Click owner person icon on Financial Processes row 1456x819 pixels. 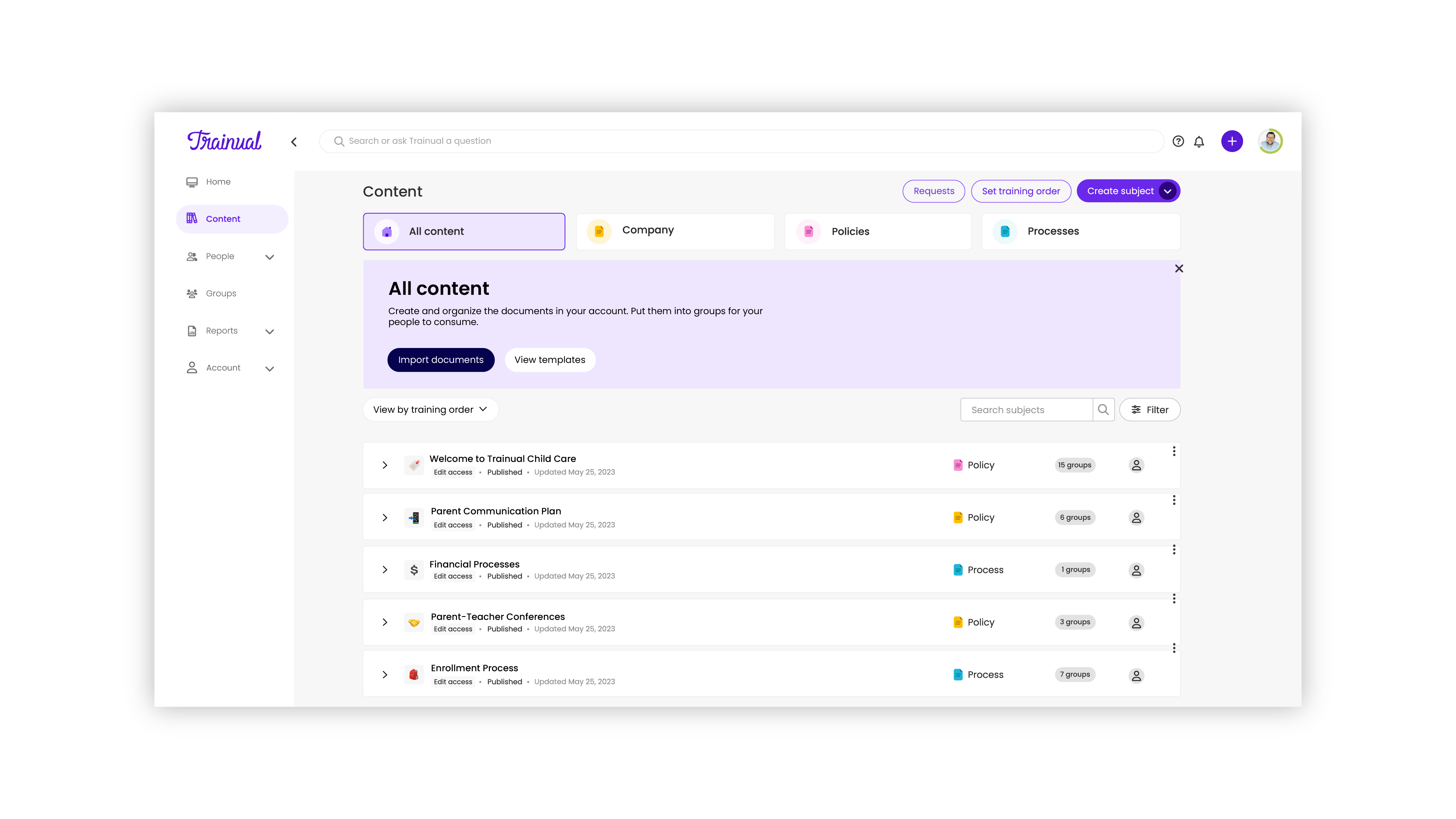(1136, 570)
